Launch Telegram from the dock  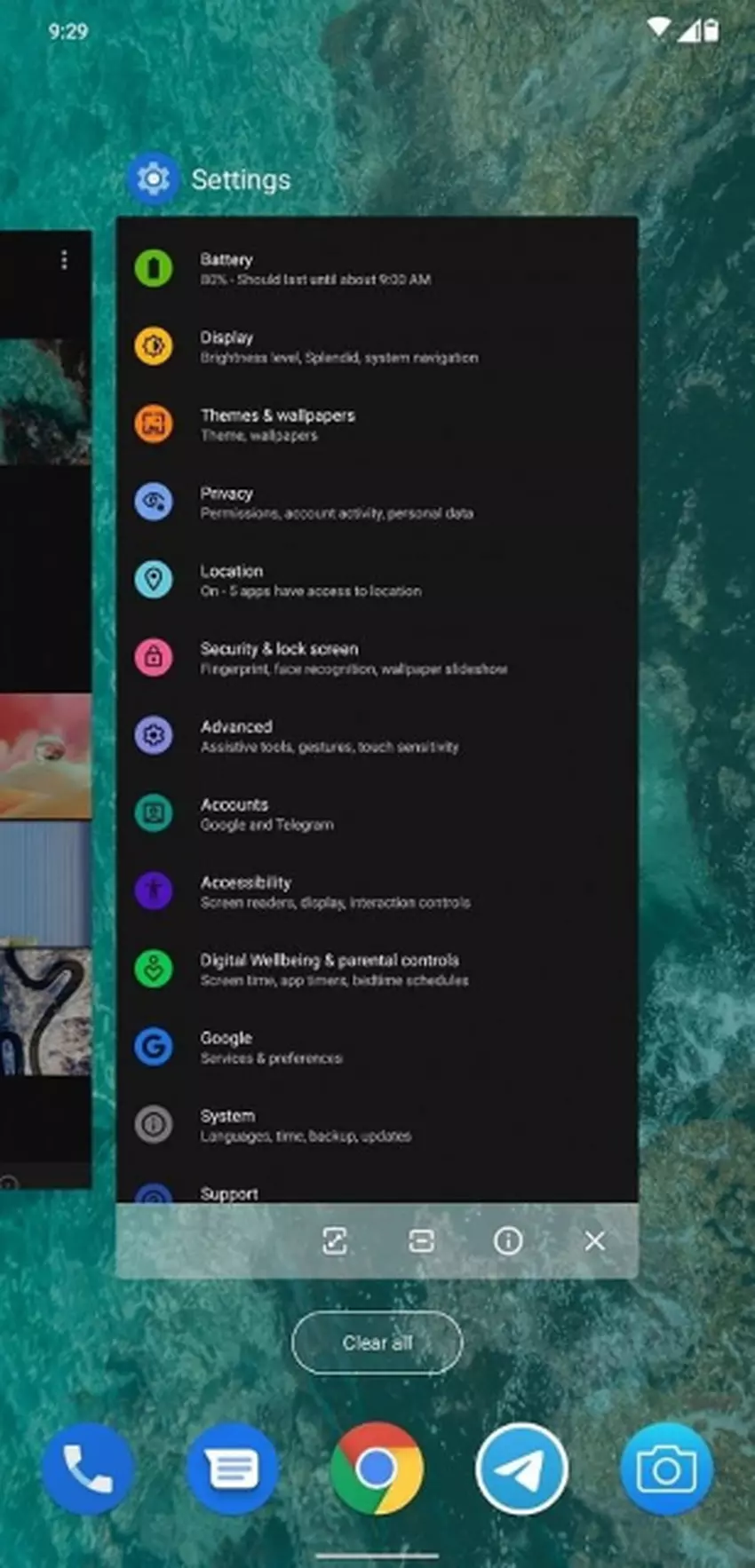pos(521,1469)
